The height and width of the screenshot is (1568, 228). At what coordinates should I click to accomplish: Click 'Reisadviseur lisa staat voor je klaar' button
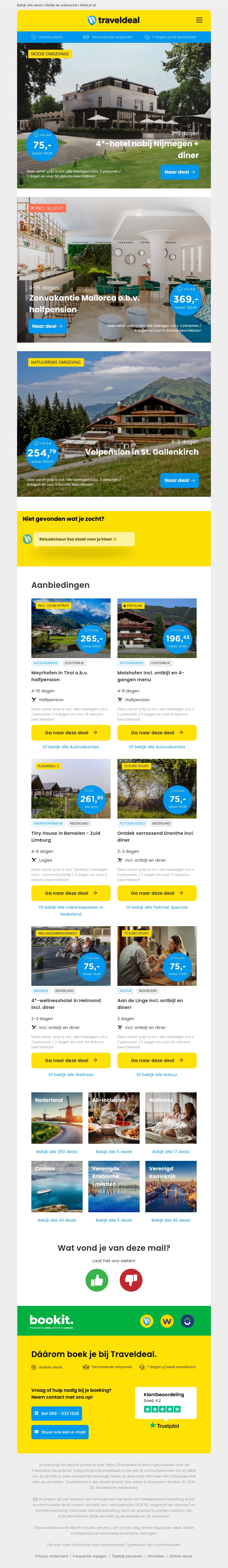(78, 539)
